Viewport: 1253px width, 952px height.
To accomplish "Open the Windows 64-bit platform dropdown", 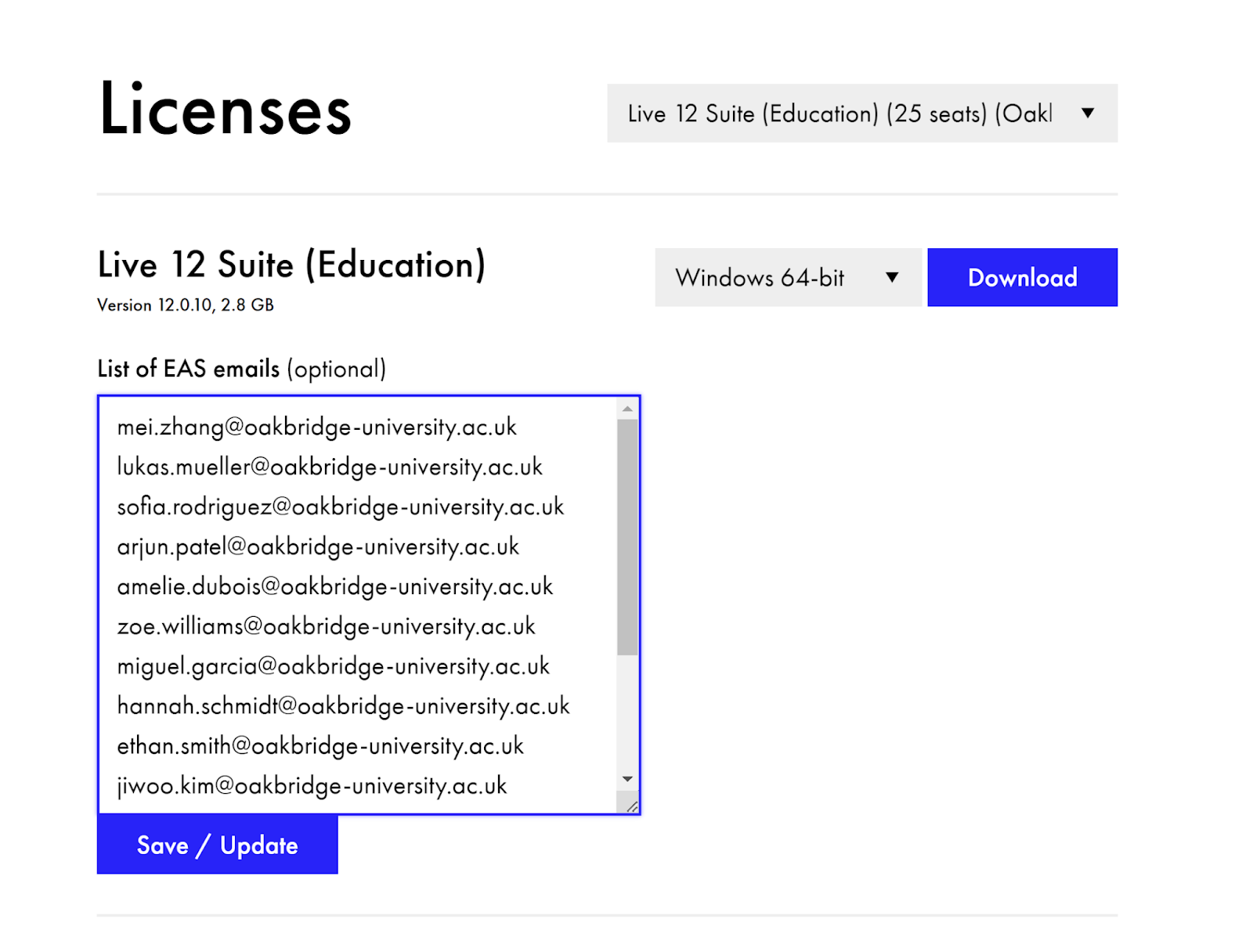I will click(x=789, y=277).
